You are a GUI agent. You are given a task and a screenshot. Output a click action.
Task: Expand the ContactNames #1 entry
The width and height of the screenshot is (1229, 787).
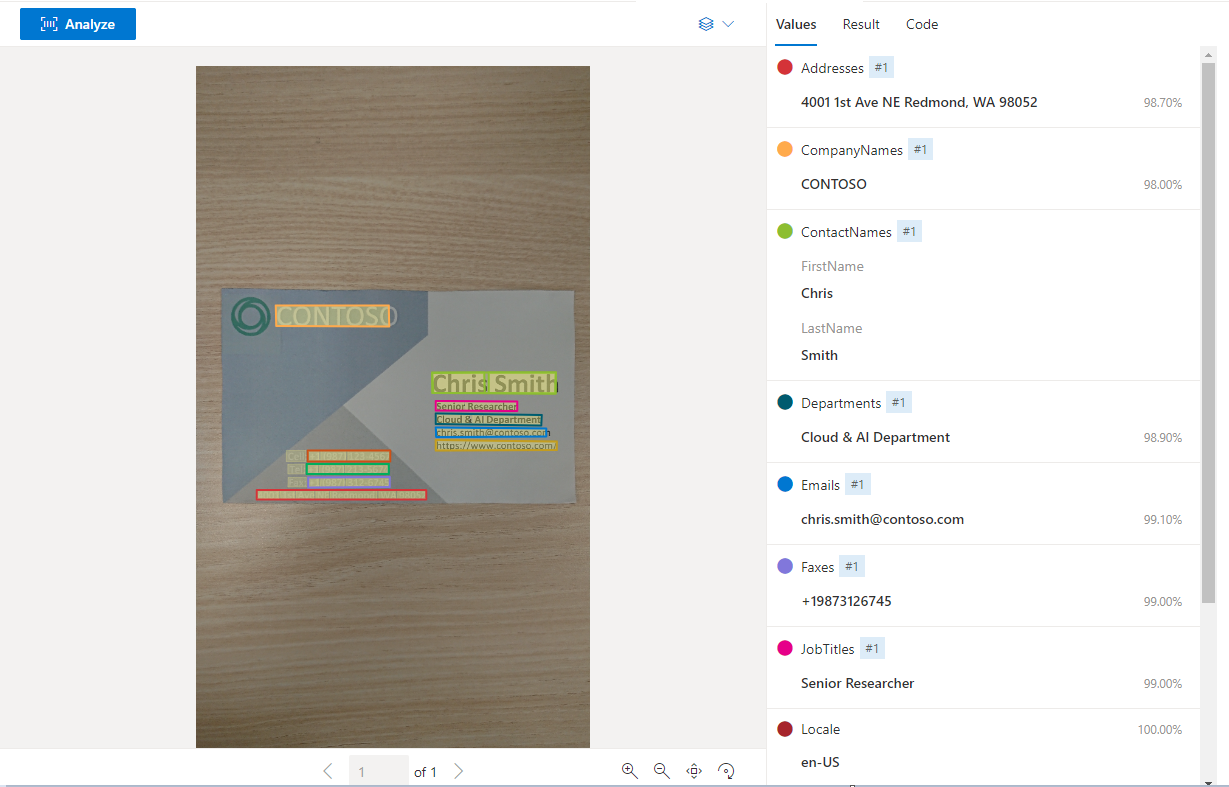coord(909,230)
